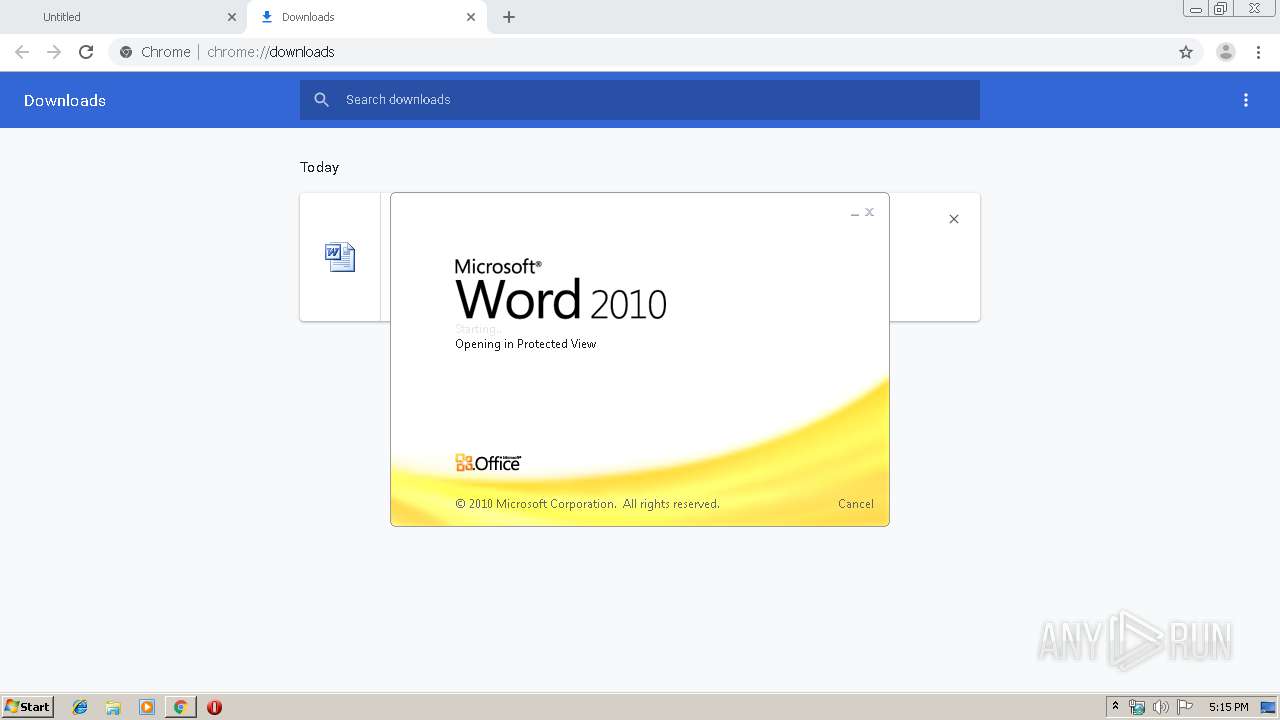The width and height of the screenshot is (1280, 720).
Task: Open the red Opera taskbar icon
Action: pos(214,707)
